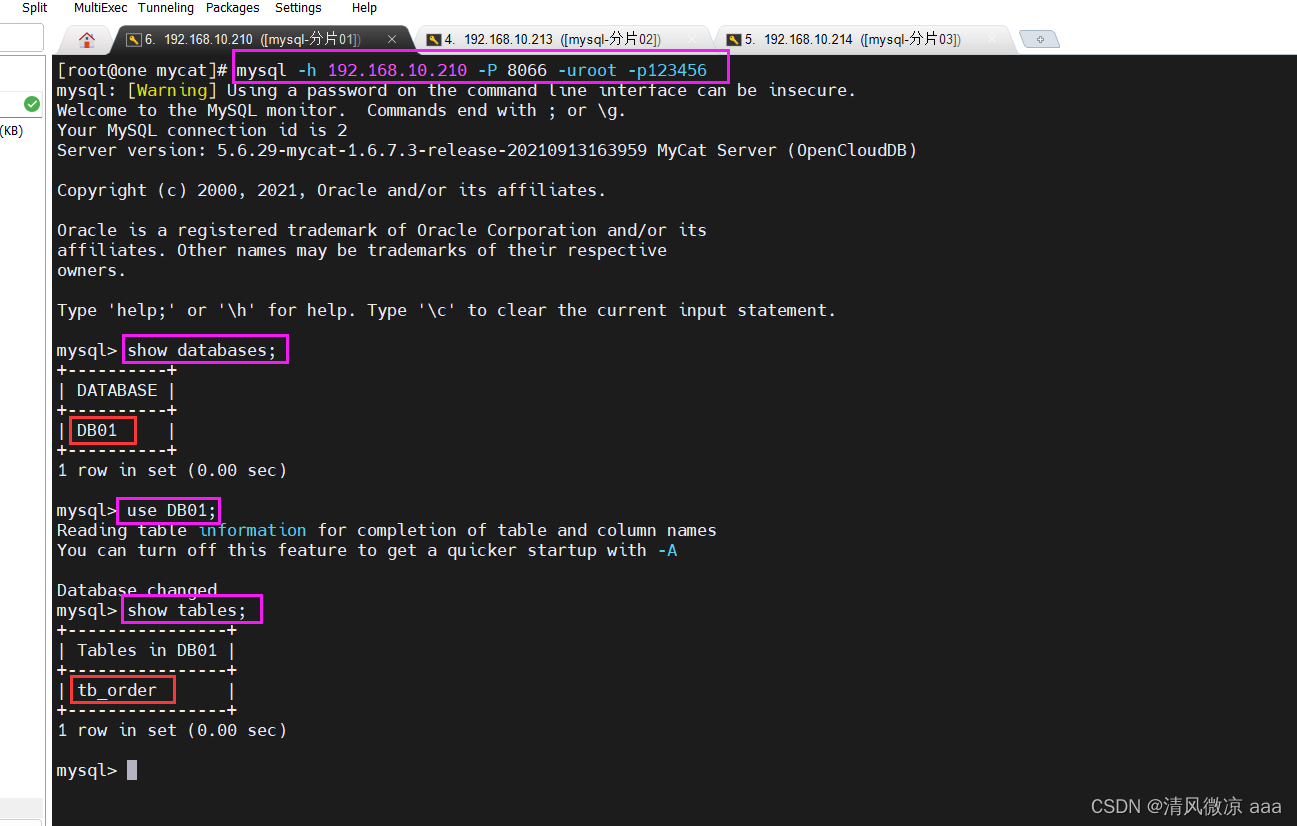This screenshot has height=826, width=1297.
Task: Open the home tab with house icon
Action: tap(87, 40)
